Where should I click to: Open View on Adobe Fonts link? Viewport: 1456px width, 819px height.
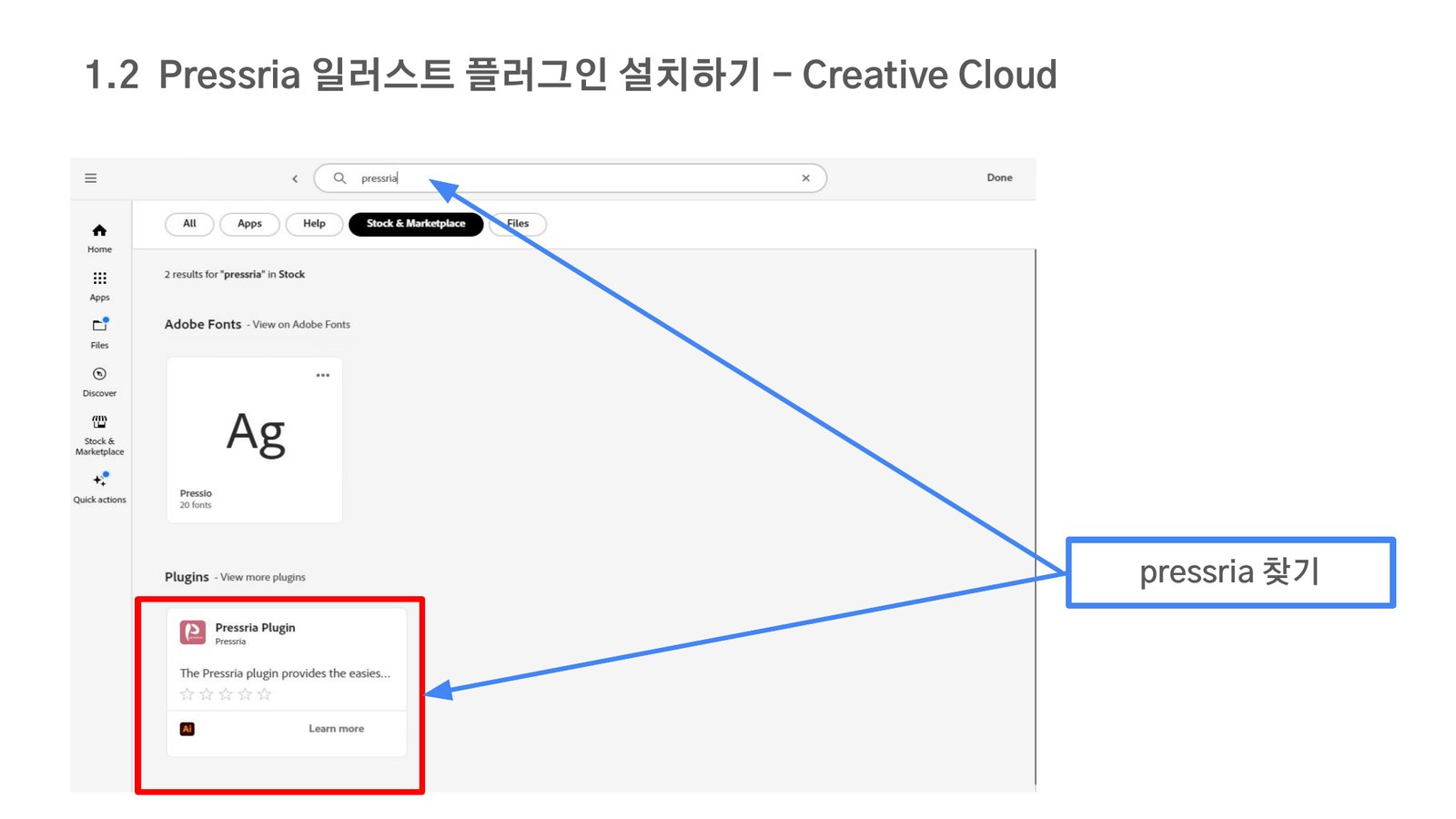coord(301,325)
